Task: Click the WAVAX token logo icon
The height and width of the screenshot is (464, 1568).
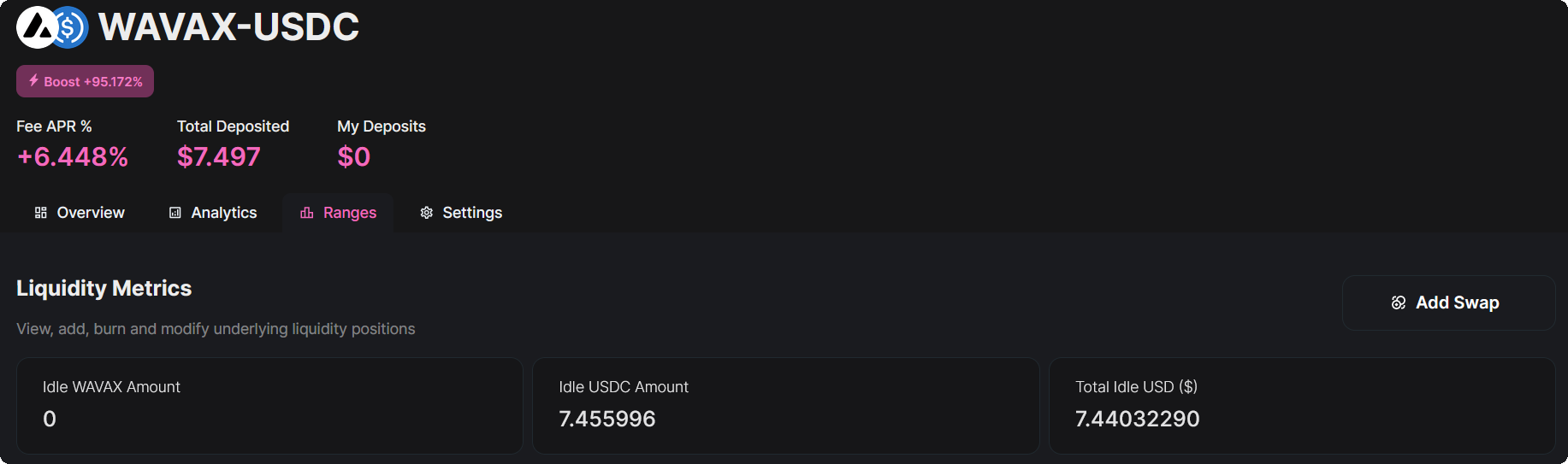Action: coord(36,27)
